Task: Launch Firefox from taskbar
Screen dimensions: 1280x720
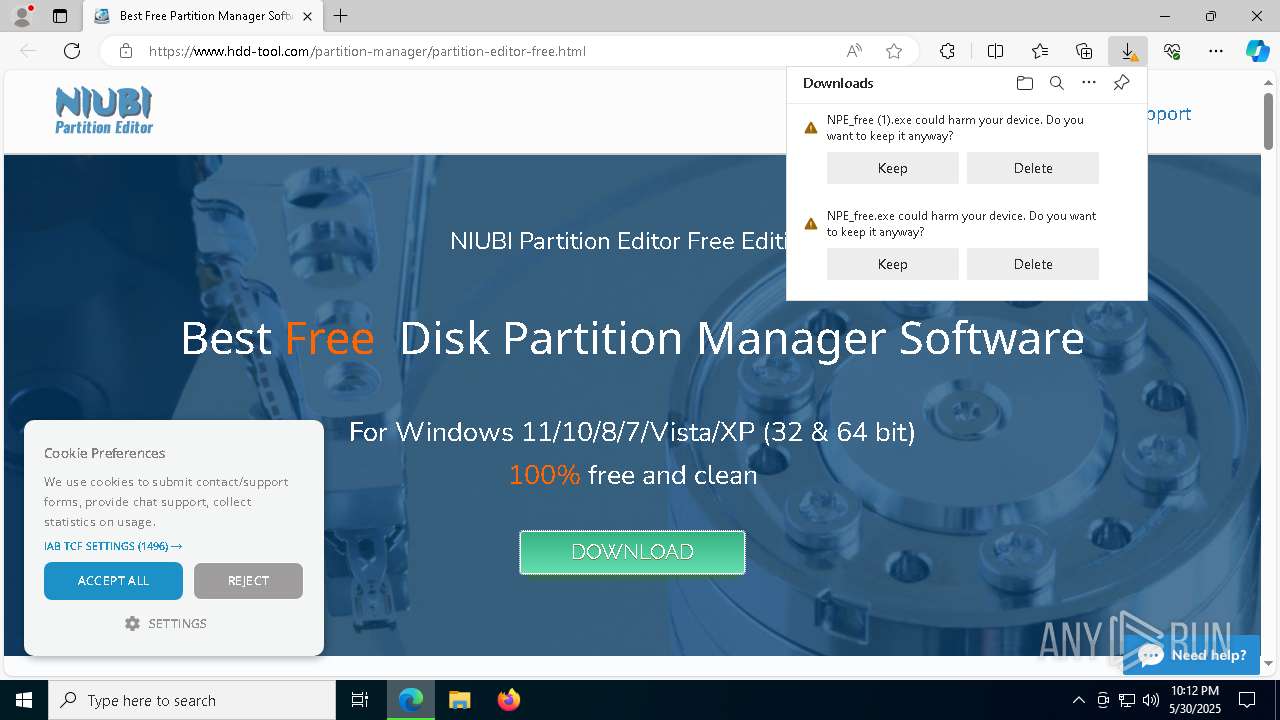Action: coord(508,700)
